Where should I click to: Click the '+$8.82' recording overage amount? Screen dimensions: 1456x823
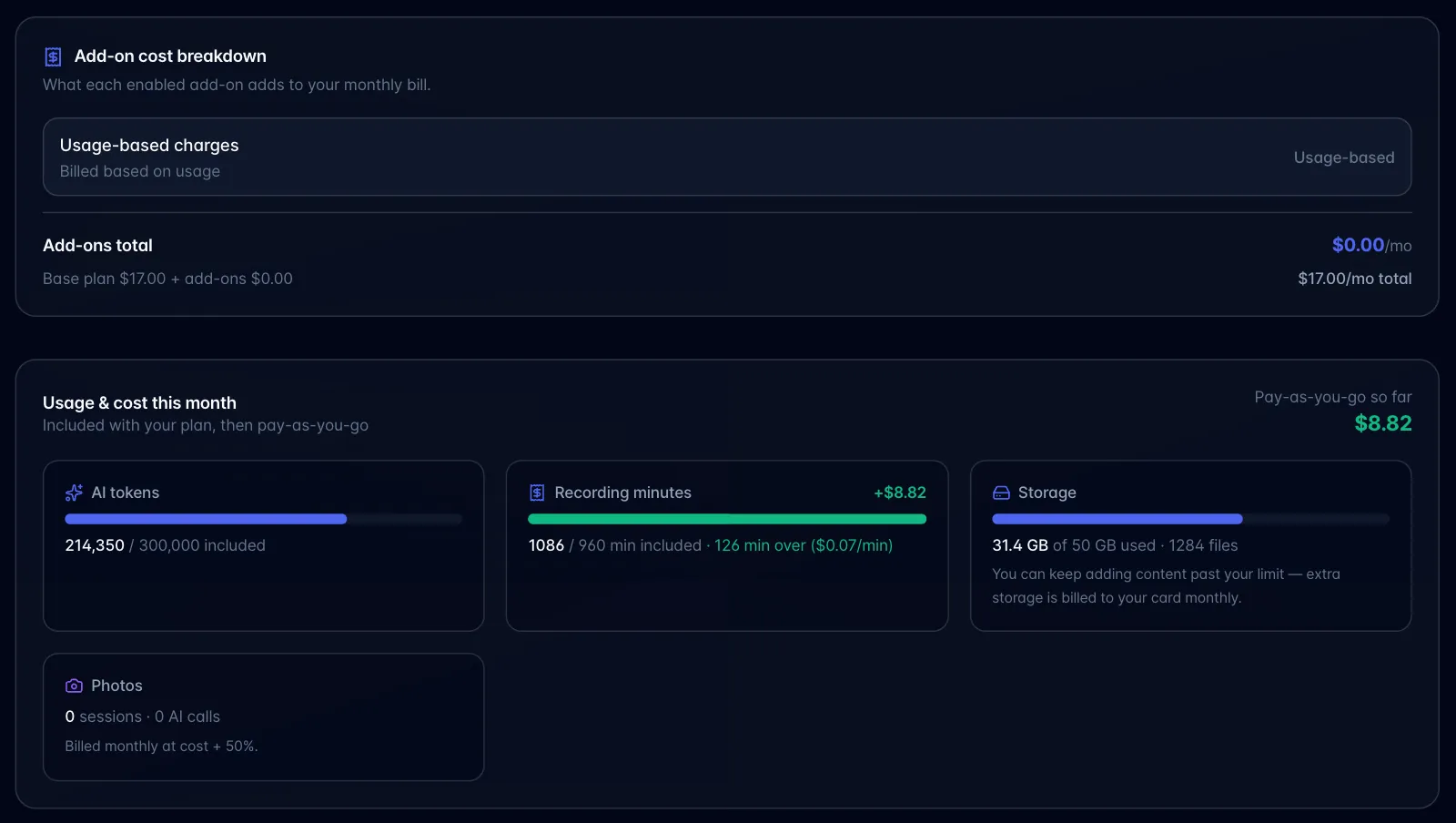[900, 493]
